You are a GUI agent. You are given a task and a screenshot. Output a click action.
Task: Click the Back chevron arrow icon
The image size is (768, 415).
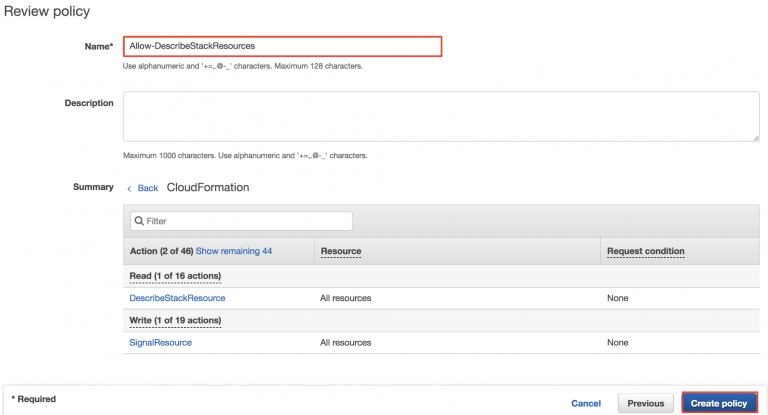pyautogui.click(x=129, y=188)
